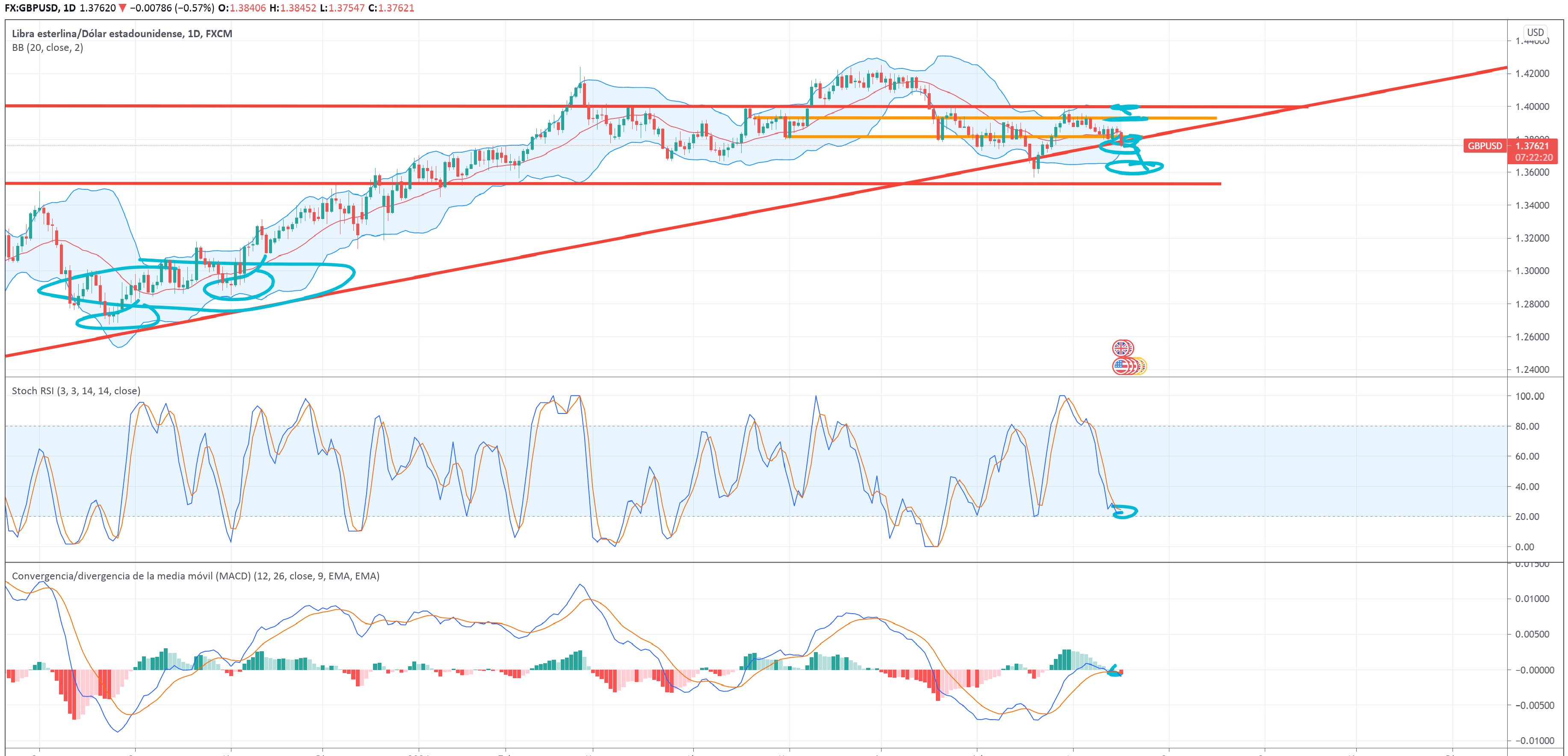Select the Libra esterlina/Dólar estadounidense legend title
The image size is (1568, 756).
click(122, 33)
